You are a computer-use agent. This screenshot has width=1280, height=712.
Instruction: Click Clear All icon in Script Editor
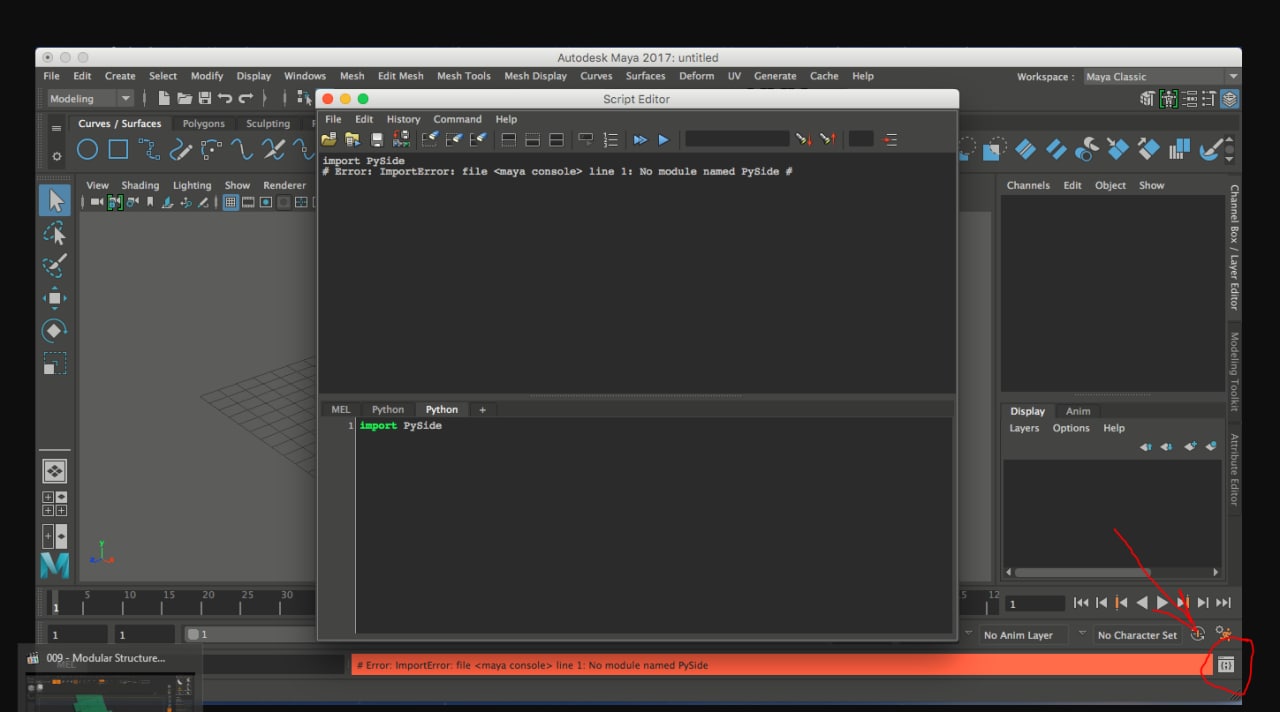pyautogui.click(x=478, y=139)
